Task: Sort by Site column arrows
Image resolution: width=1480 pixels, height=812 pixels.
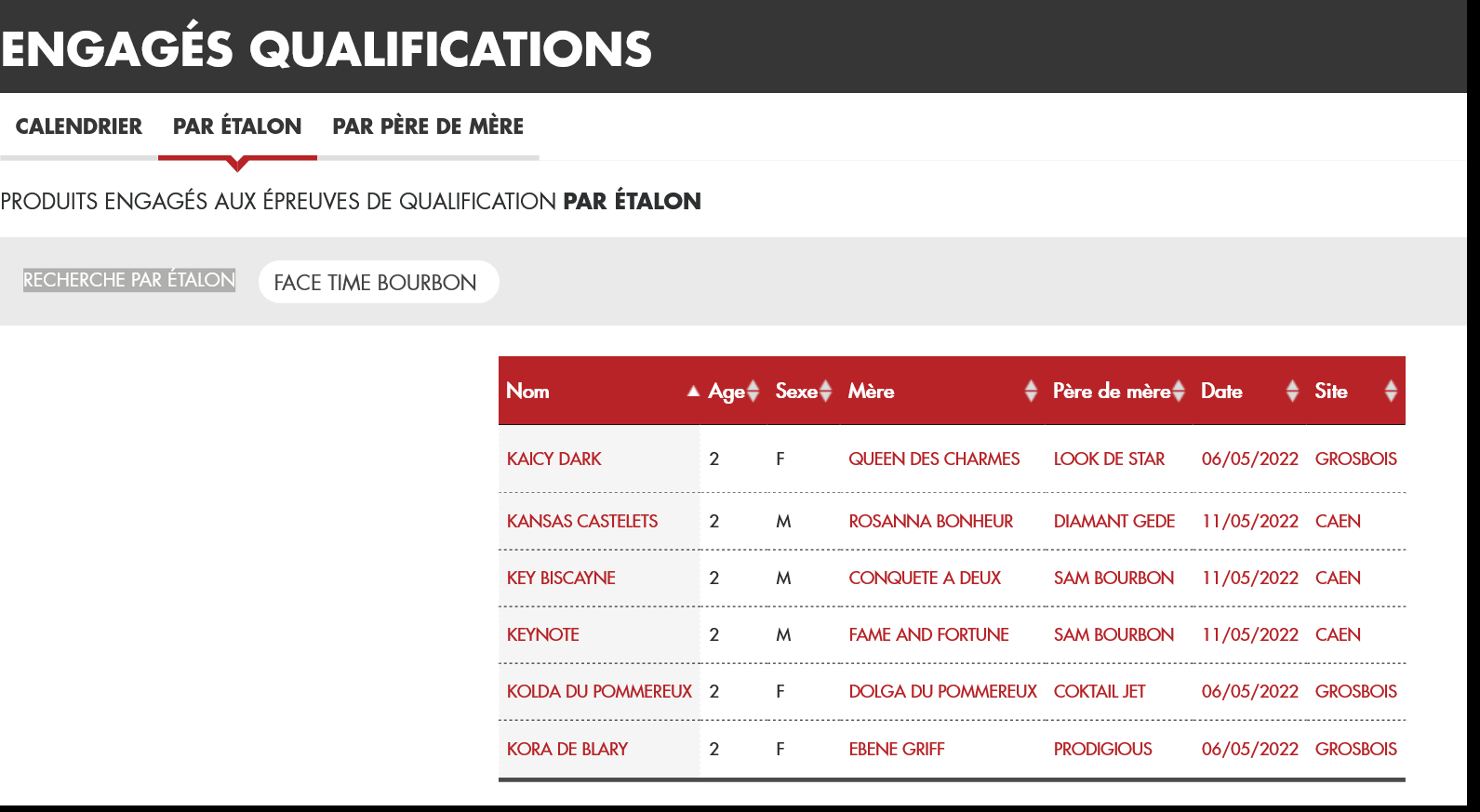Action: (1391, 392)
